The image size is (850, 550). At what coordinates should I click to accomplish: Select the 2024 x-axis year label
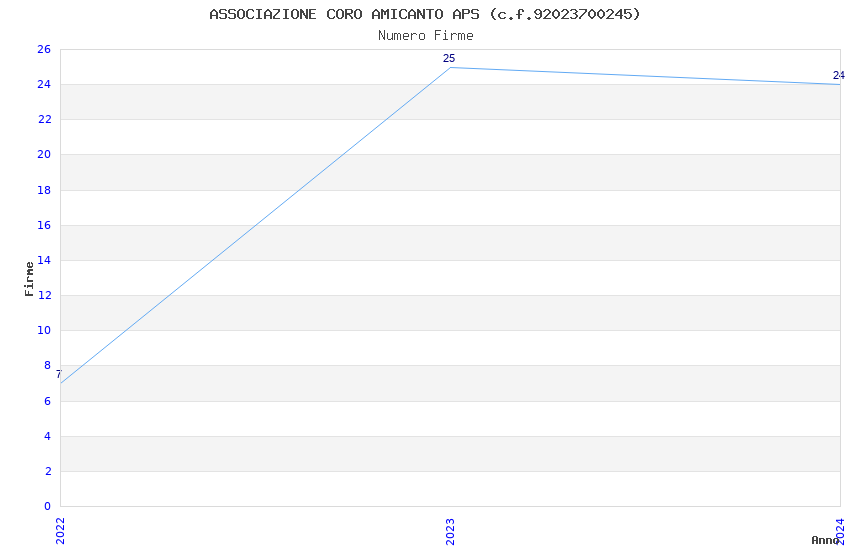(840, 531)
